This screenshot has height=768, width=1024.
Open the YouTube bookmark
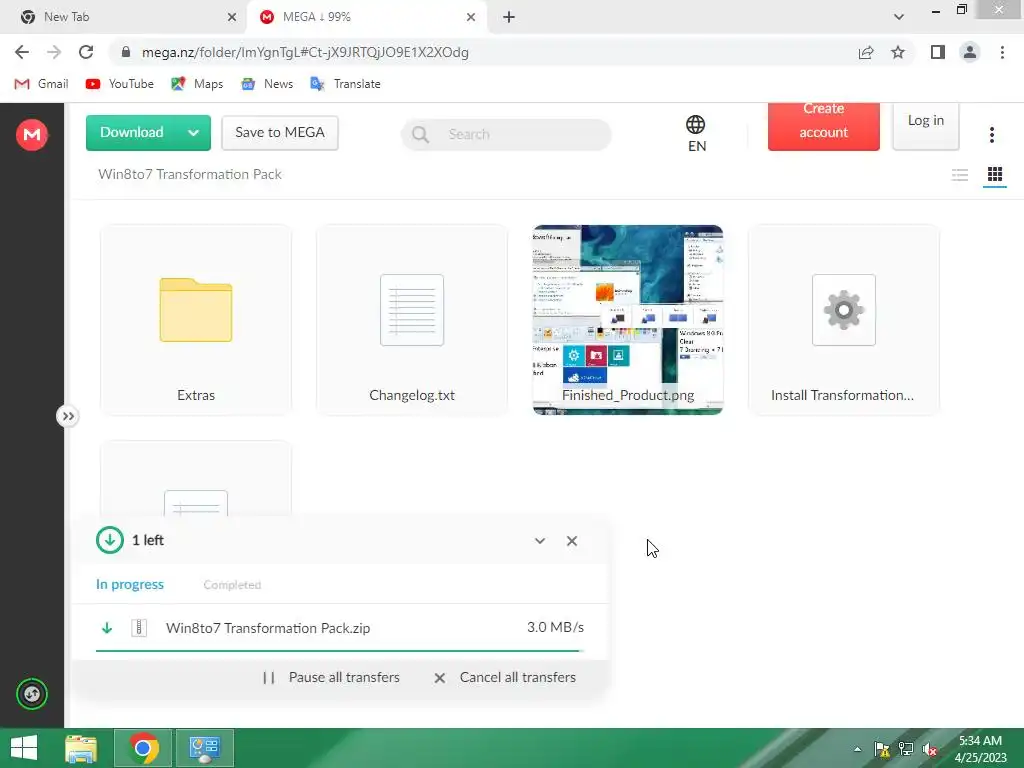120,84
